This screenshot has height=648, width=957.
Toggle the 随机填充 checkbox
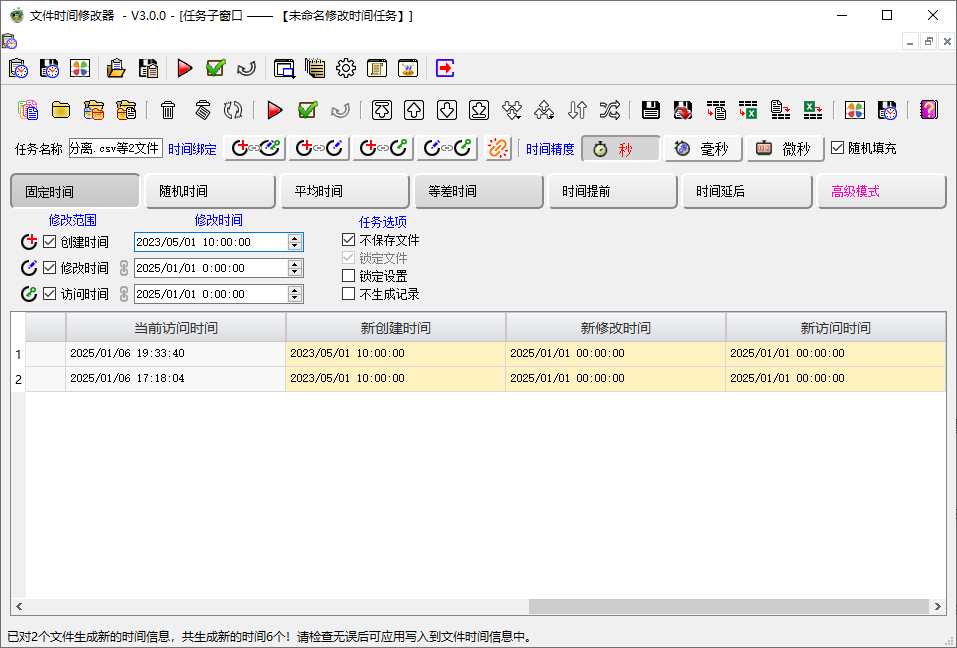pyautogui.click(x=838, y=148)
